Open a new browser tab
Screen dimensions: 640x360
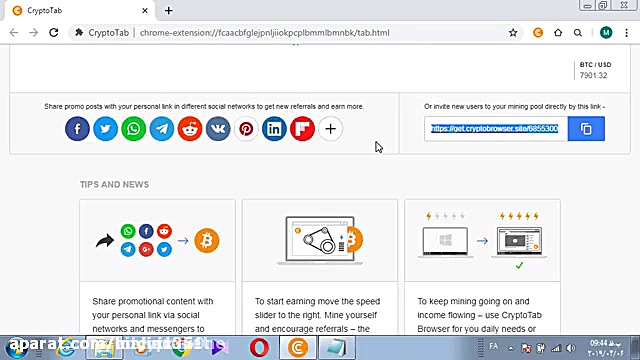tap(169, 11)
